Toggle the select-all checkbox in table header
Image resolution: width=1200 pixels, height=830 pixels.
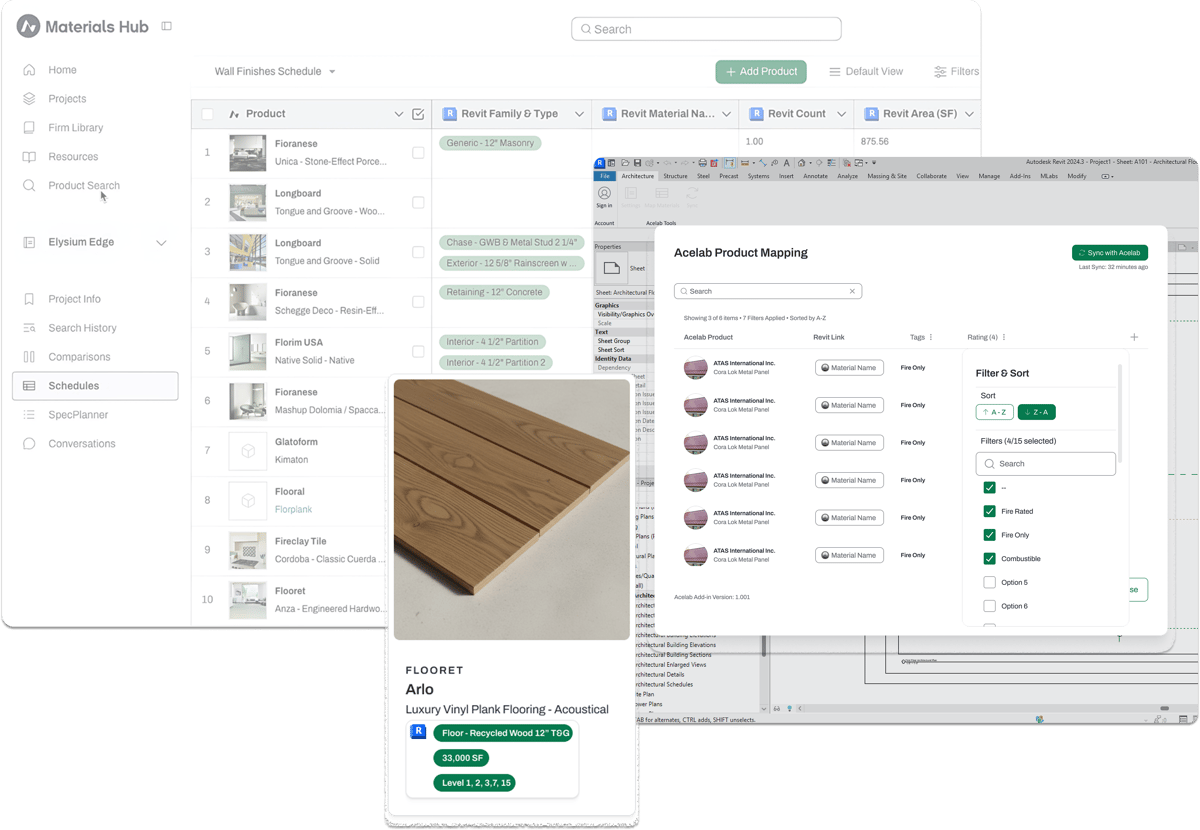pyautogui.click(x=207, y=114)
